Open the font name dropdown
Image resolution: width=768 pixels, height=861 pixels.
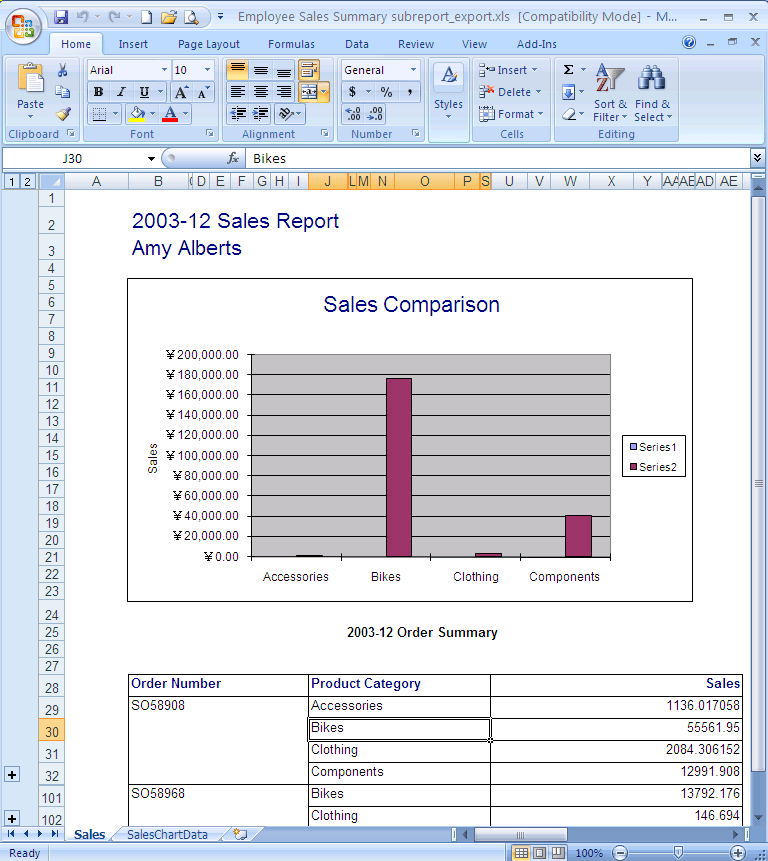(164, 70)
